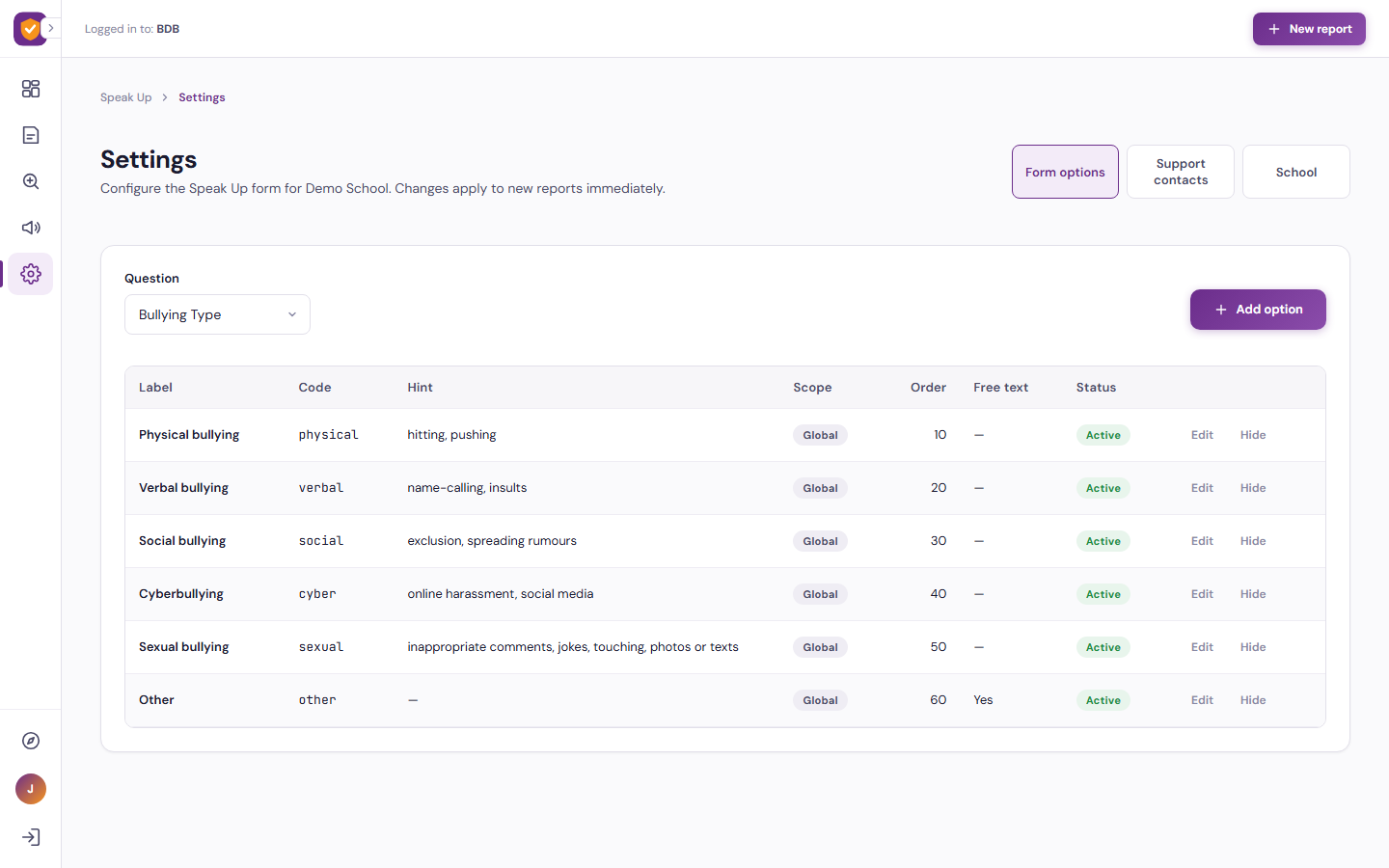Edit the Other option

pos(1202,700)
